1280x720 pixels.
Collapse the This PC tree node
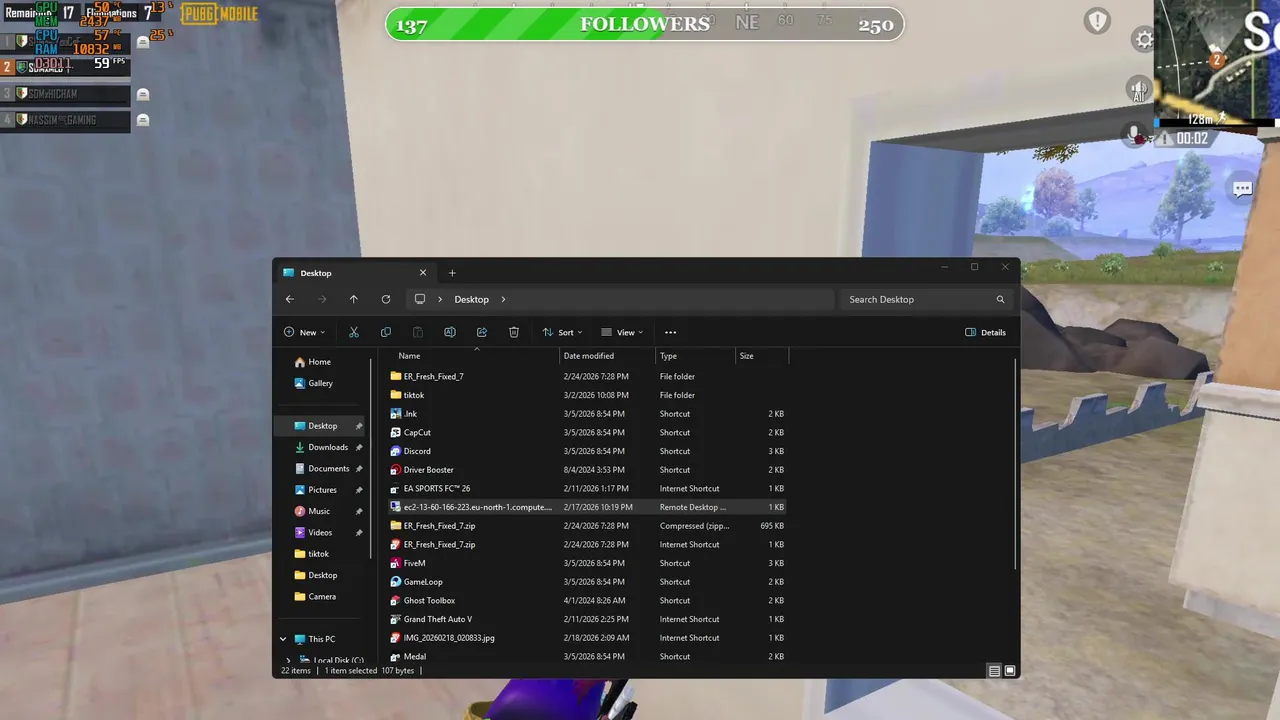click(x=283, y=639)
